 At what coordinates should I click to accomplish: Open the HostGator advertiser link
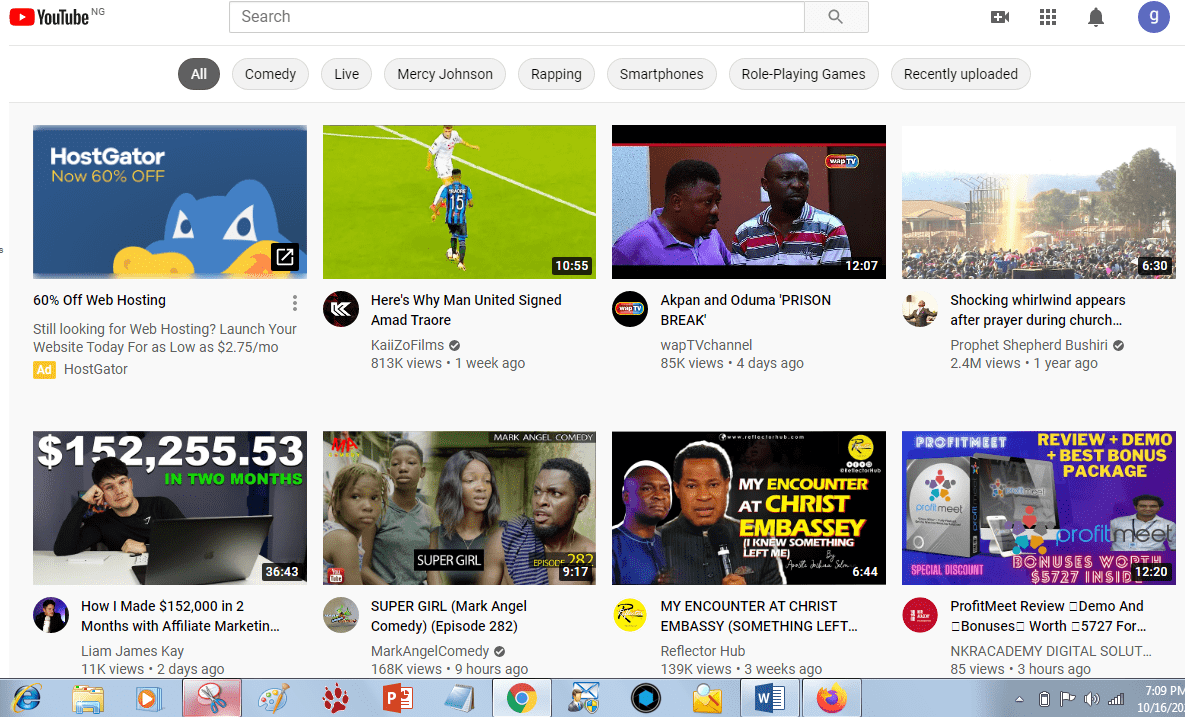(x=96, y=369)
